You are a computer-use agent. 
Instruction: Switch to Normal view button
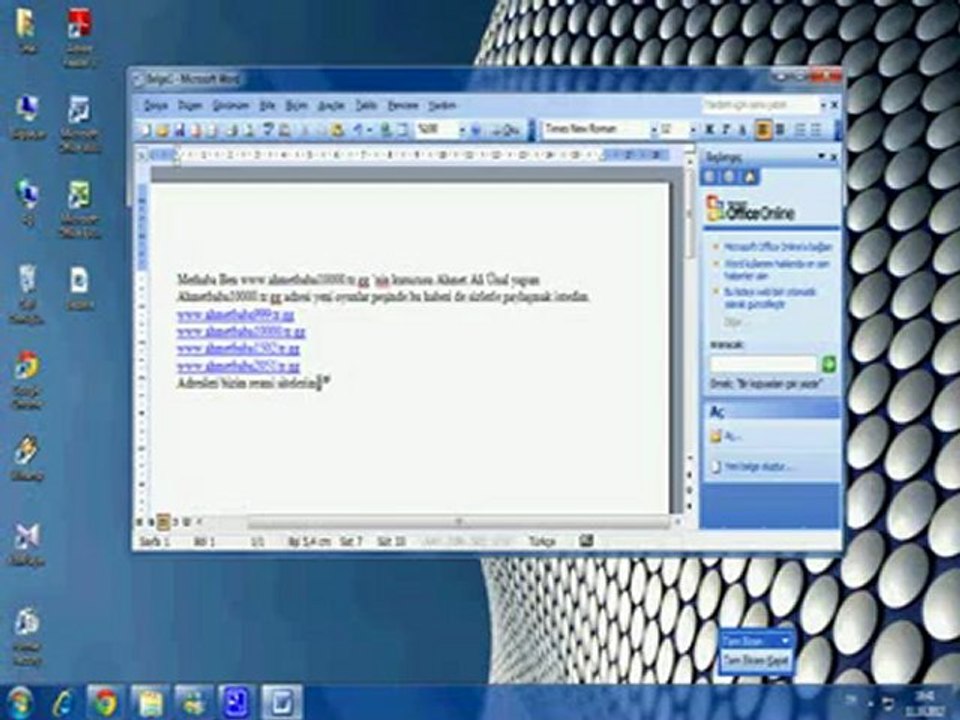click(x=139, y=522)
